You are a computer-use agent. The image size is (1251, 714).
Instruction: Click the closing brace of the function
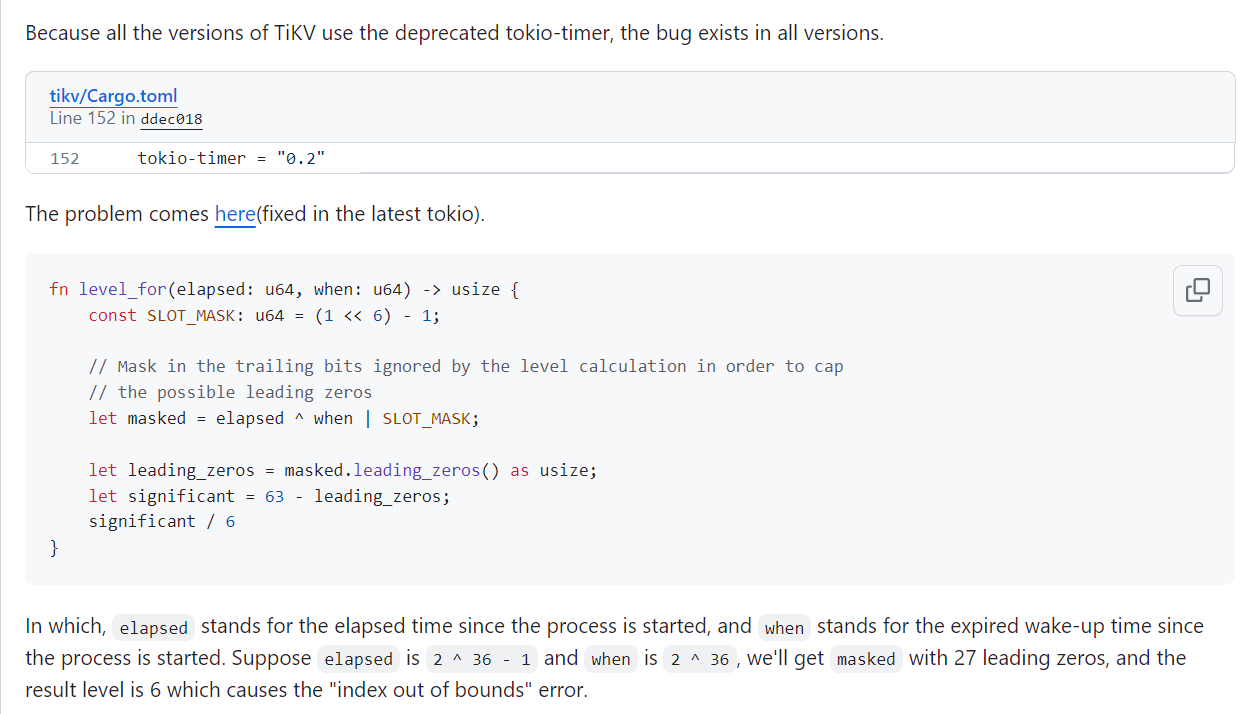(x=54, y=547)
